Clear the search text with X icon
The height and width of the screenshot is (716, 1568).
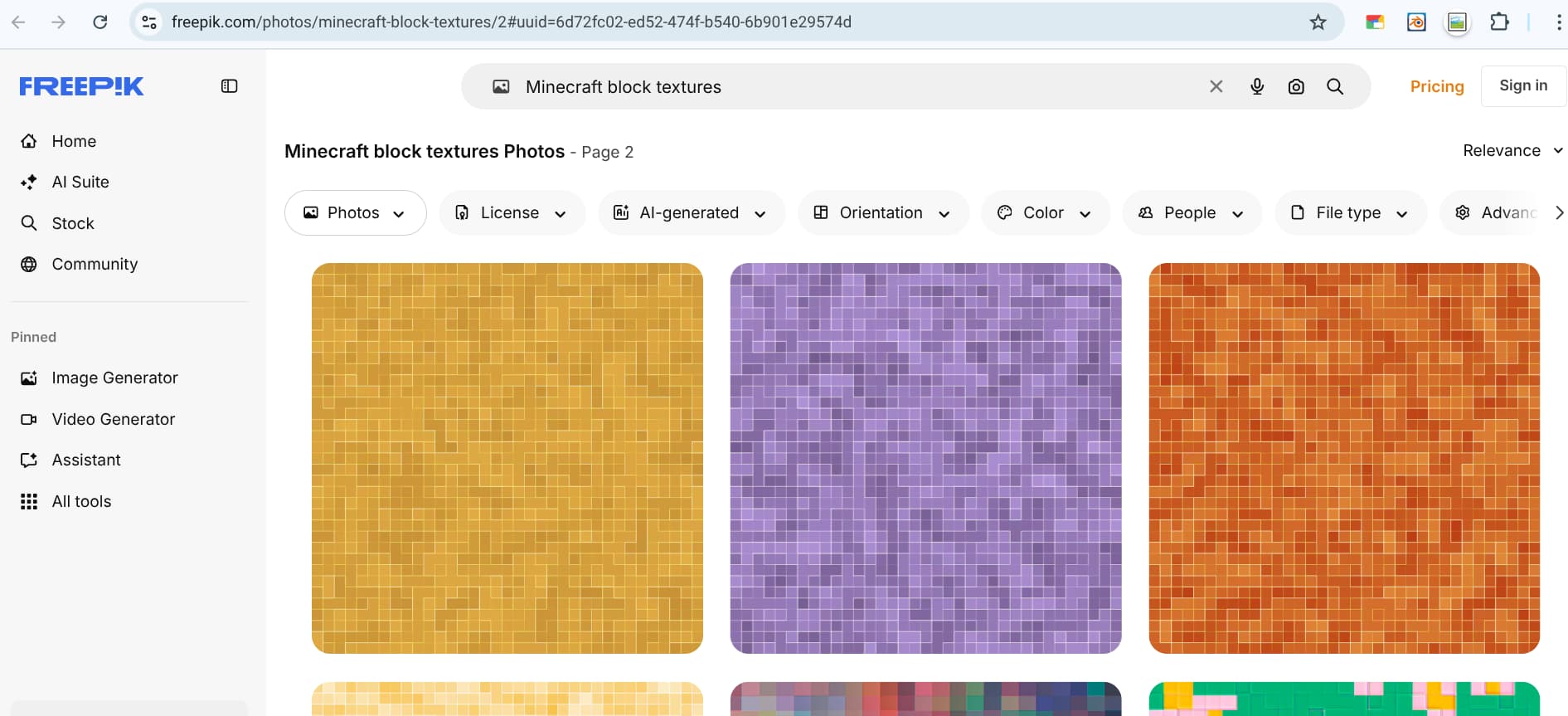pos(1216,86)
